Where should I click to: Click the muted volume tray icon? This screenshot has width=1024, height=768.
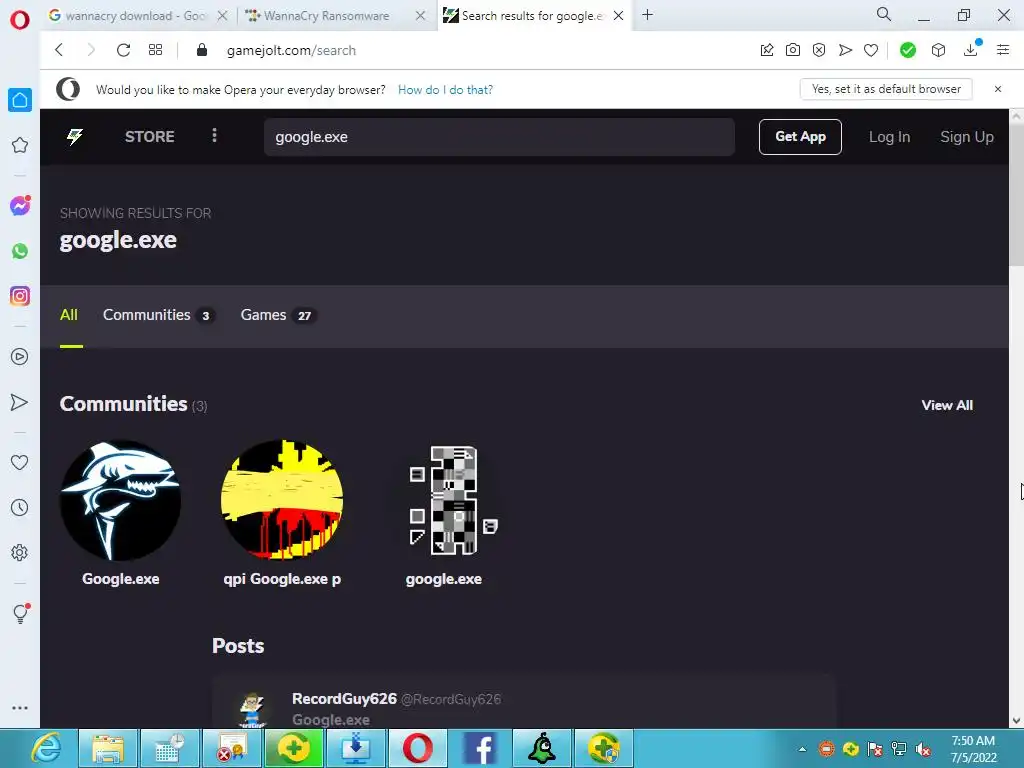pyautogui.click(x=924, y=749)
